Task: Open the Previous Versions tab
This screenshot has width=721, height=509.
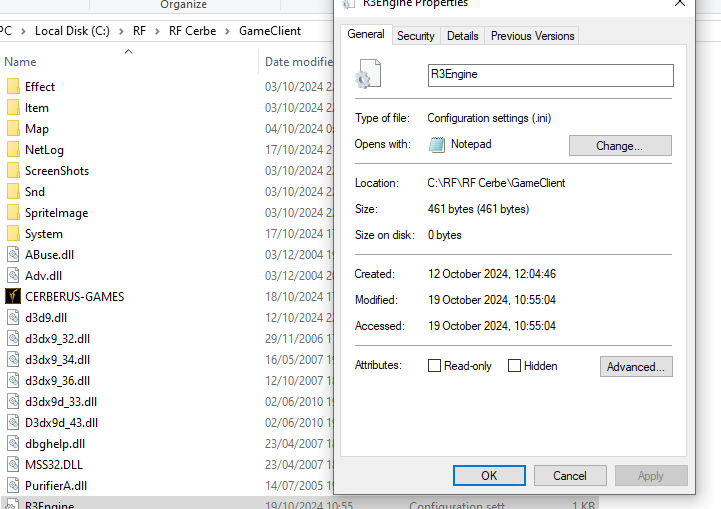Action: point(532,36)
